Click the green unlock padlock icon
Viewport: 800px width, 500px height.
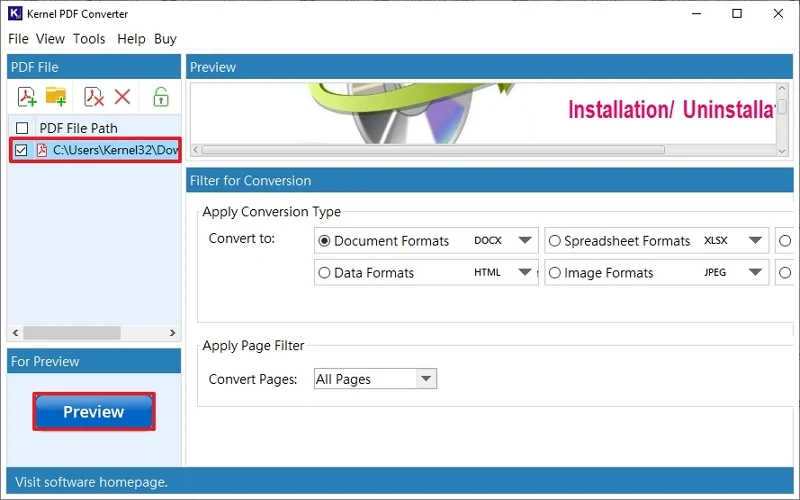[x=161, y=96]
